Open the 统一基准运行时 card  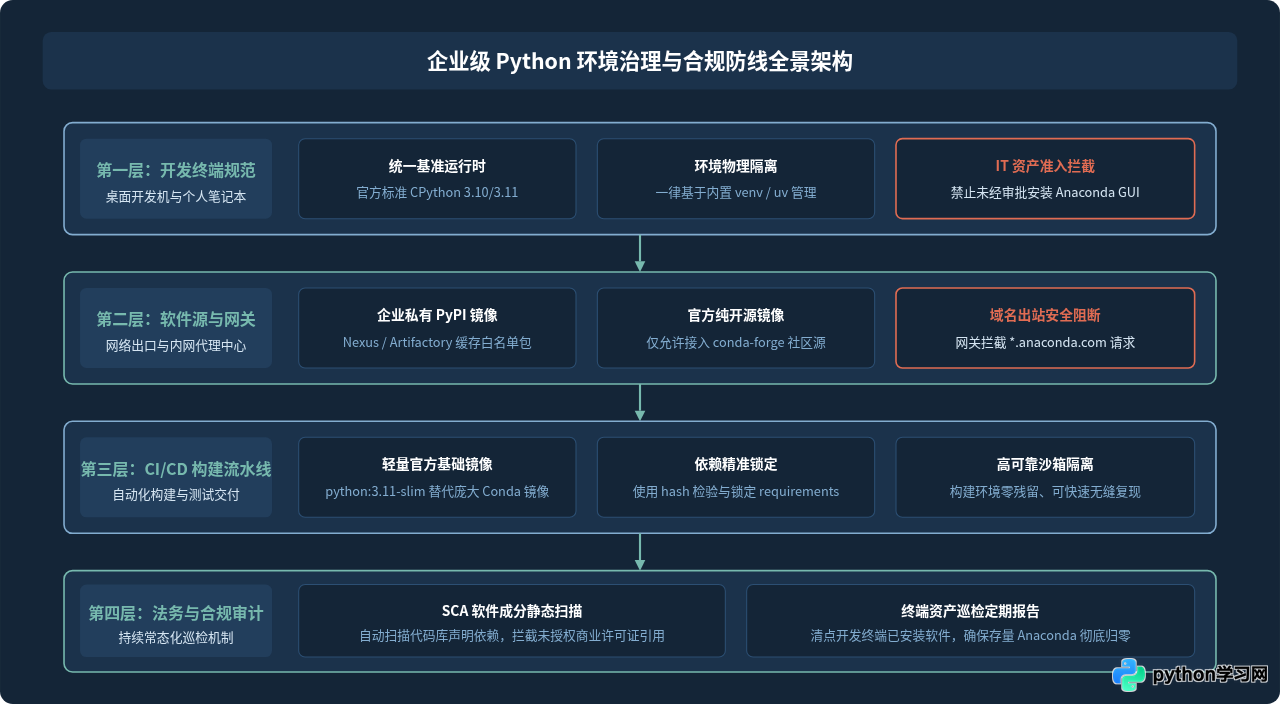[x=437, y=179]
